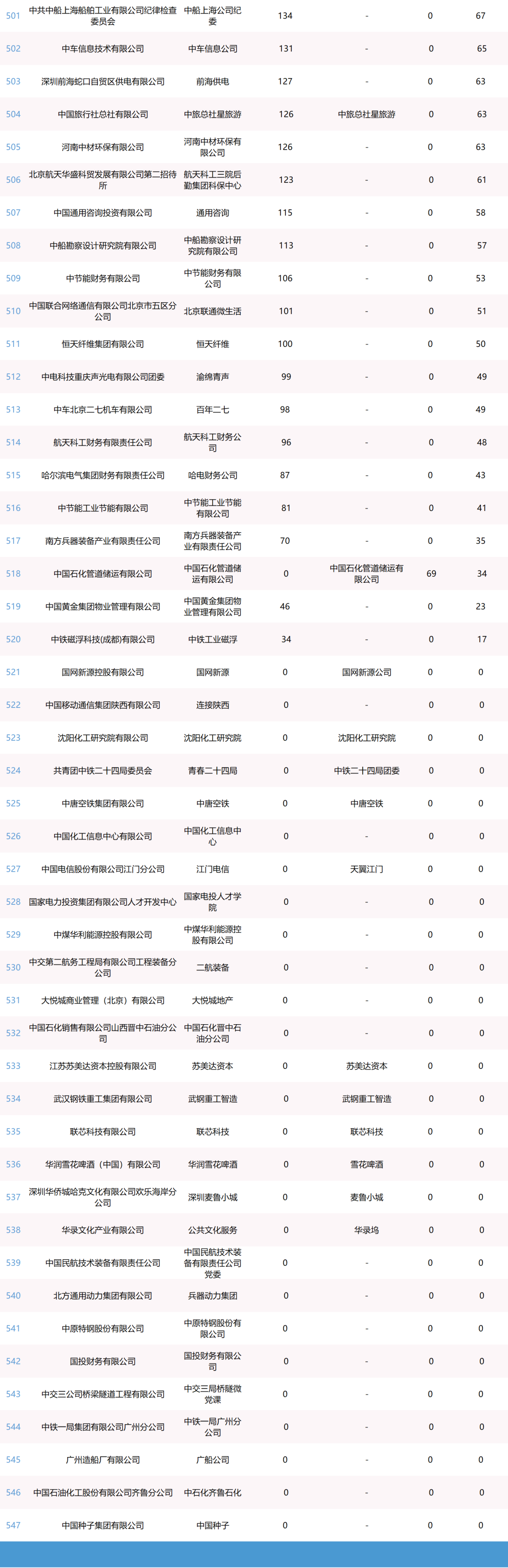The width and height of the screenshot is (508, 1568).
Task: Click account name 中铁工业磁浮
Action: pyautogui.click(x=213, y=639)
